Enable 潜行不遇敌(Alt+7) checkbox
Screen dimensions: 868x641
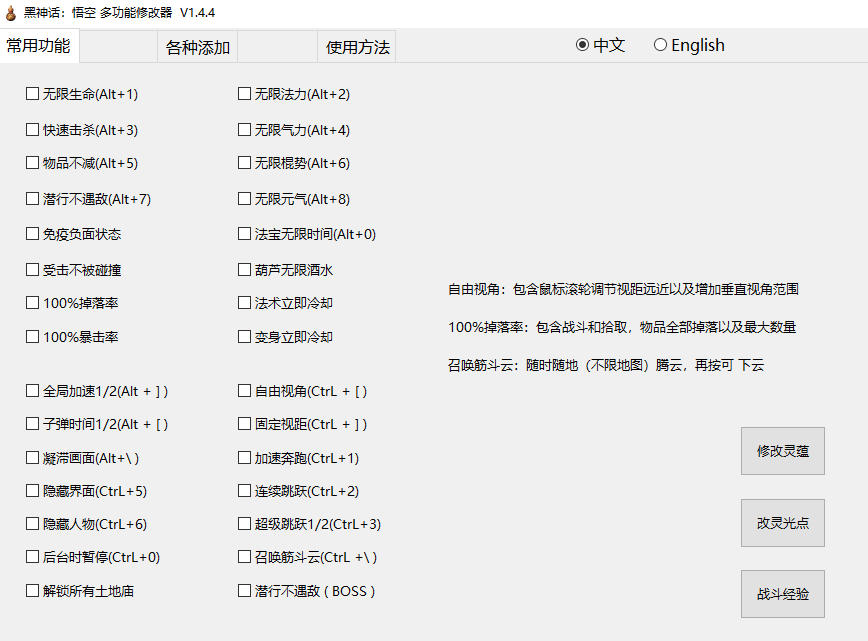pyautogui.click(x=33, y=199)
